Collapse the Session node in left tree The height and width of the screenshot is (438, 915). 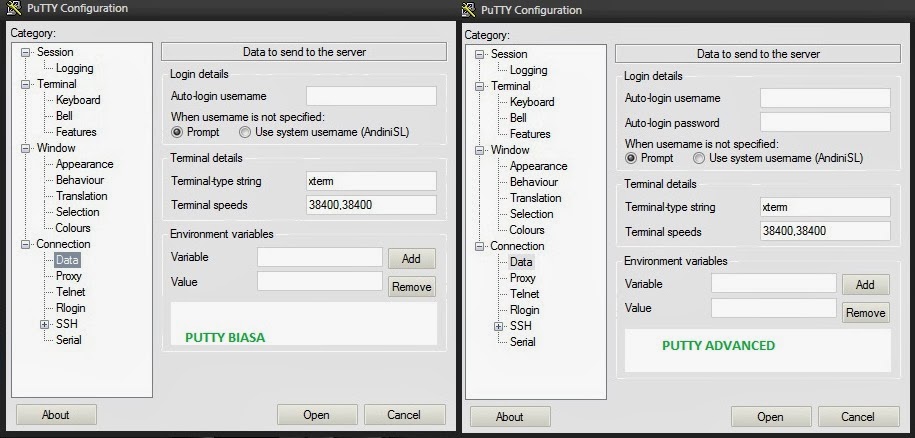(x=25, y=52)
